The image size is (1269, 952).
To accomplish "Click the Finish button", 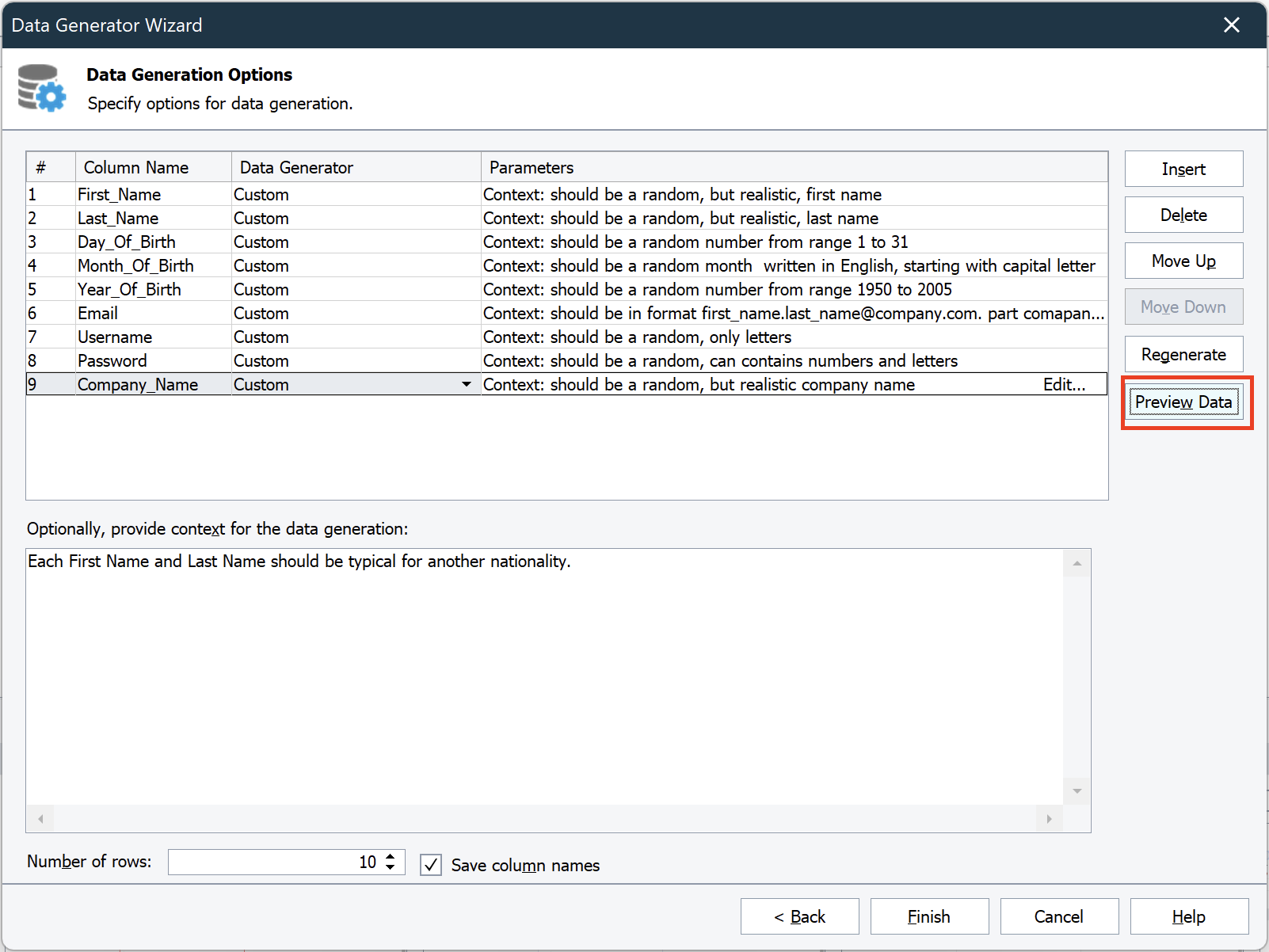I will coord(928,916).
